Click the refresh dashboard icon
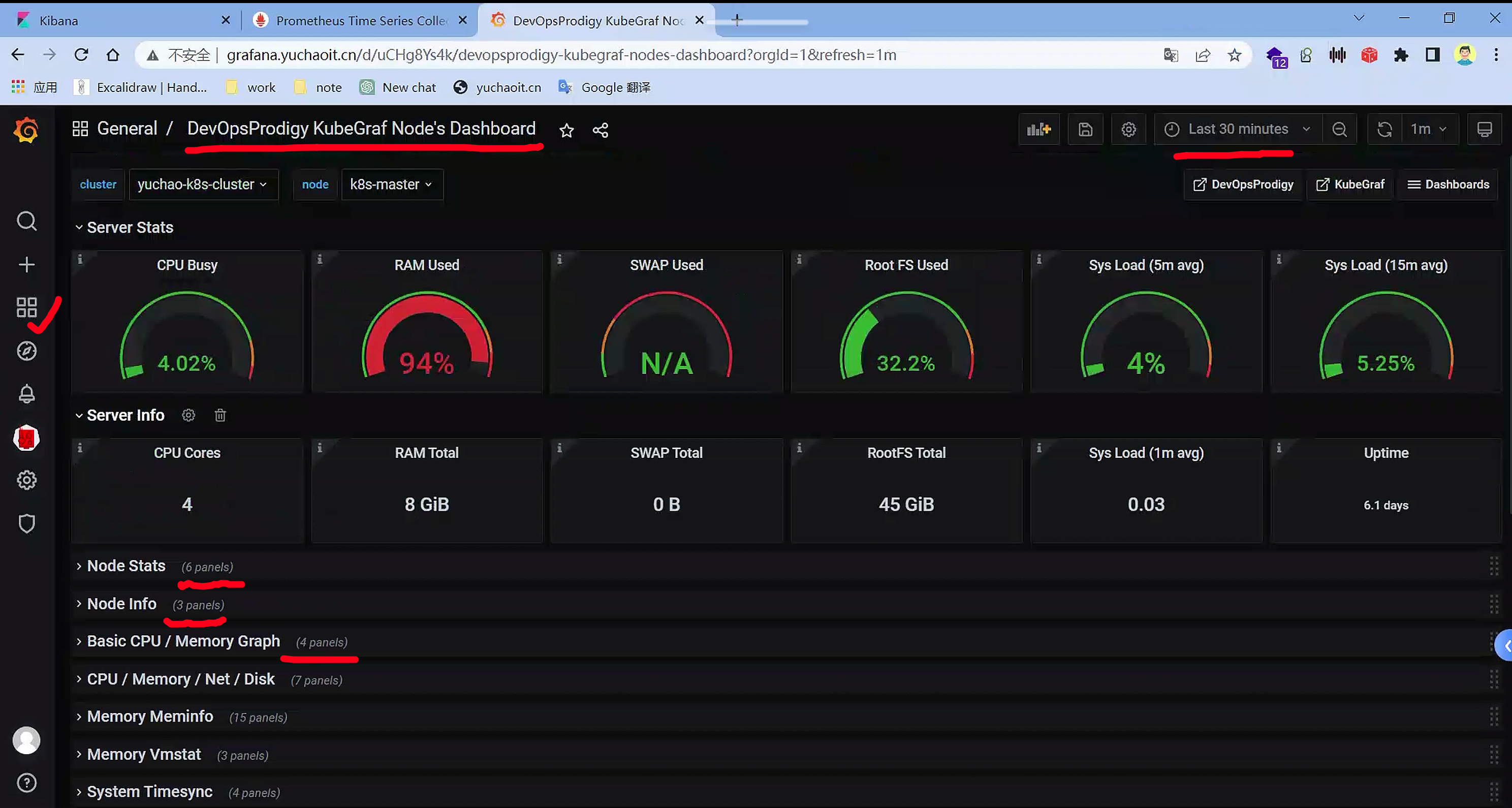This screenshot has height=808, width=1512. pyautogui.click(x=1384, y=129)
